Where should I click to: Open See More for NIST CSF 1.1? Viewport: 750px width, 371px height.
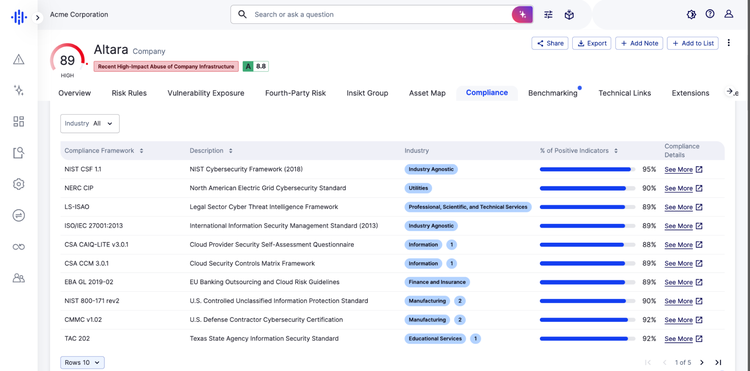point(683,170)
